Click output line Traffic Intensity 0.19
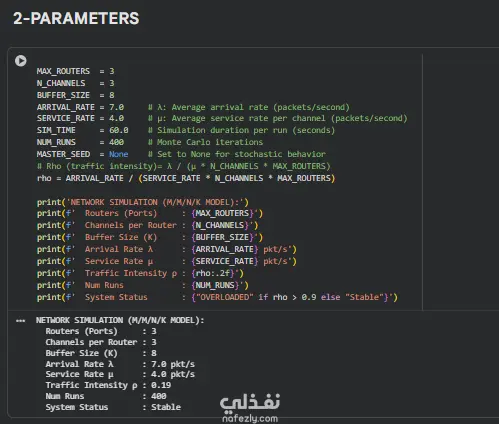 (108, 385)
